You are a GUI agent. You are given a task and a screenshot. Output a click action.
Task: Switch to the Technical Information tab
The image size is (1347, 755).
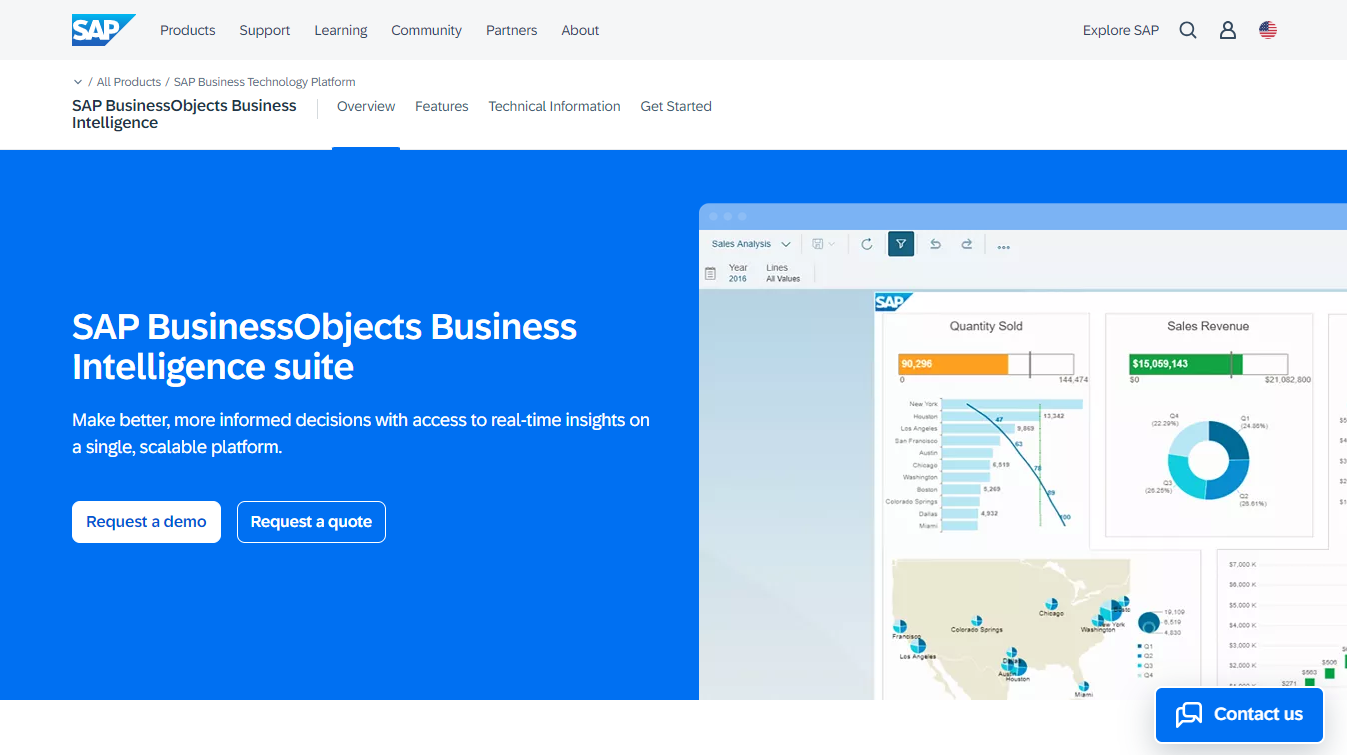tap(554, 106)
